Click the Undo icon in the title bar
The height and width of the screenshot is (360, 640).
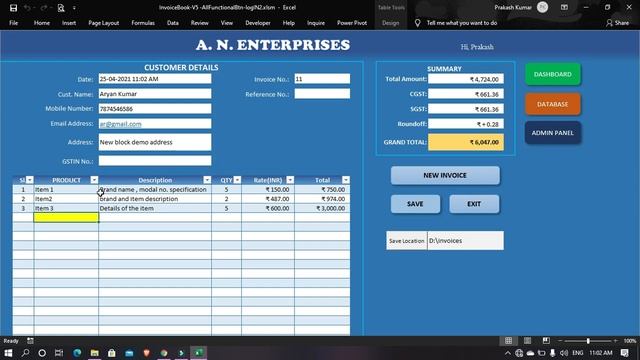[27, 8]
